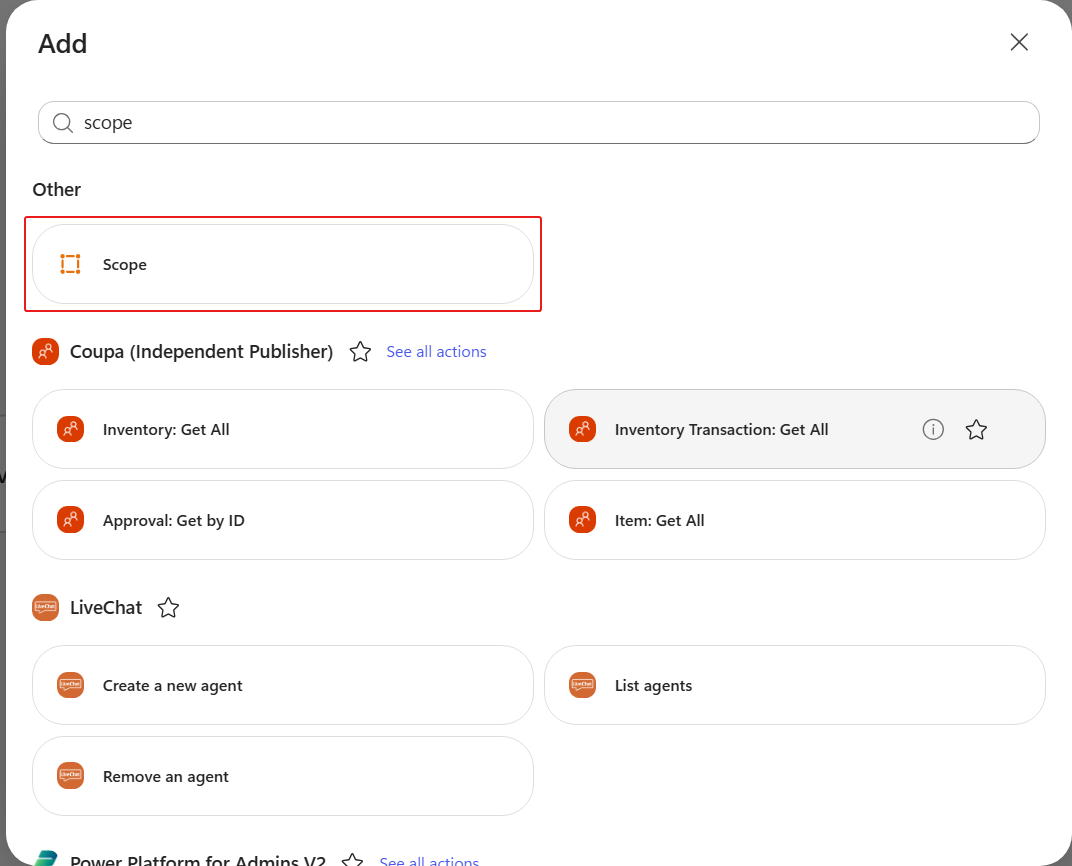Click the Create a new agent icon
Screen dimensions: 1072x866
(70, 685)
